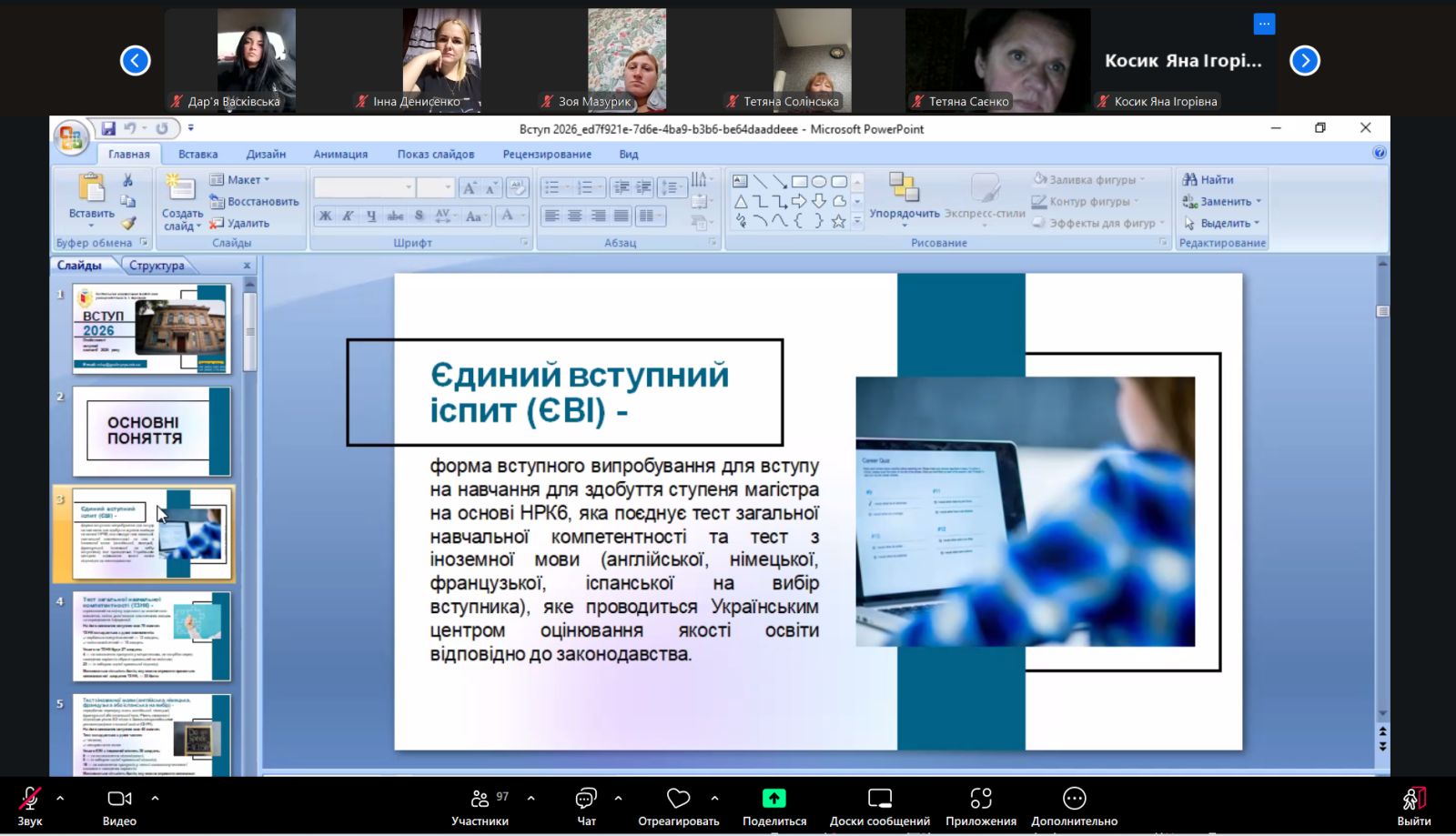Switch to the Design ribbon tab

pos(266,154)
